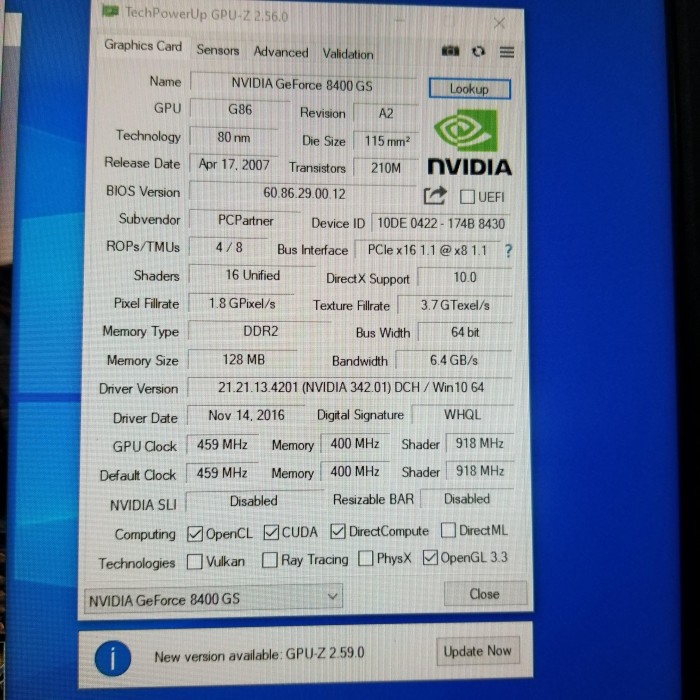Click the Driver Version field
This screenshot has width=700, height=700.
click(350, 387)
